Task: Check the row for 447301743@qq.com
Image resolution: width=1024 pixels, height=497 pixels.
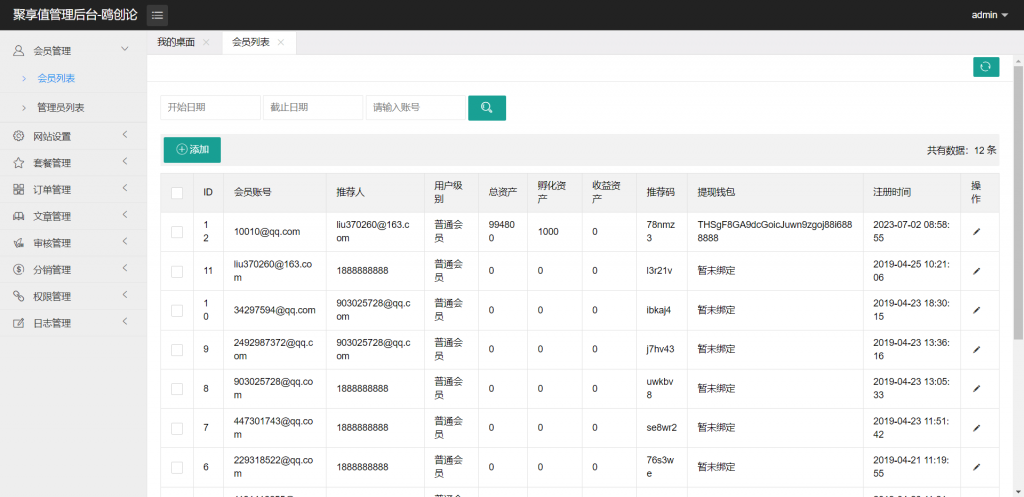Action: [177, 428]
